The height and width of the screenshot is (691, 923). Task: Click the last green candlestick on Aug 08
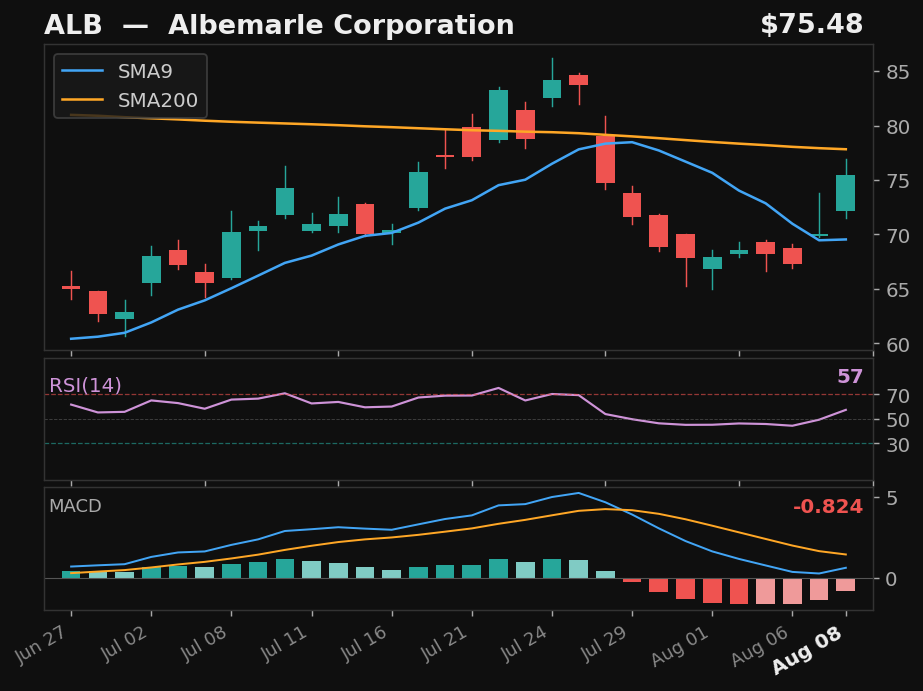846,192
